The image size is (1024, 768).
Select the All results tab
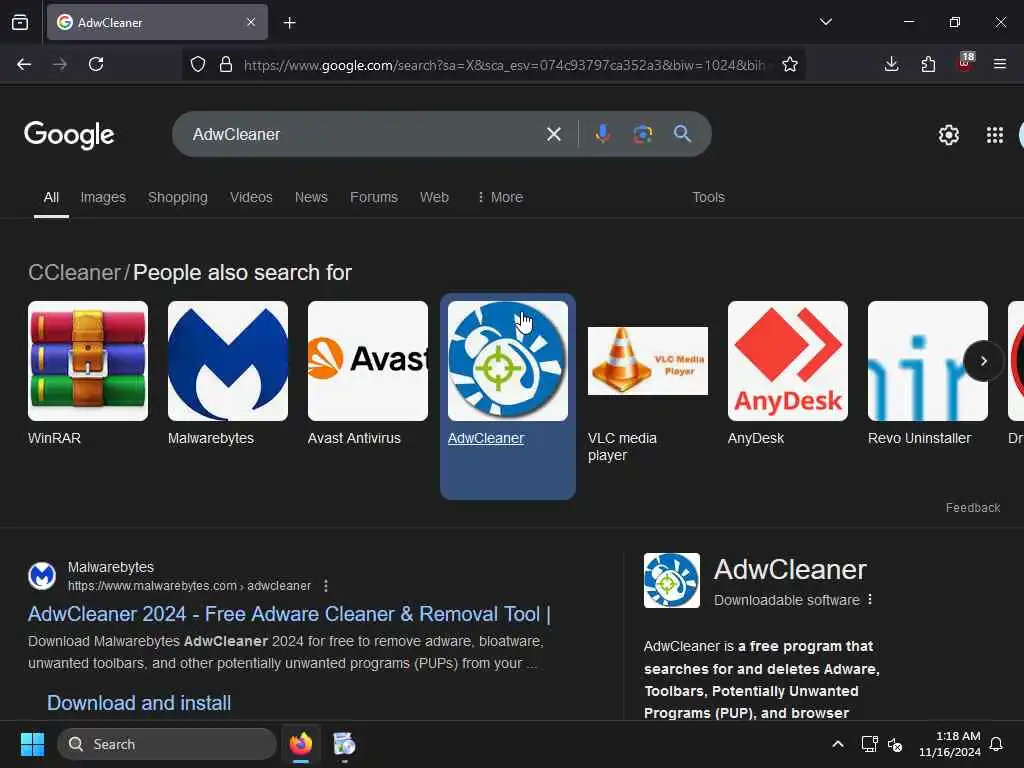point(51,197)
